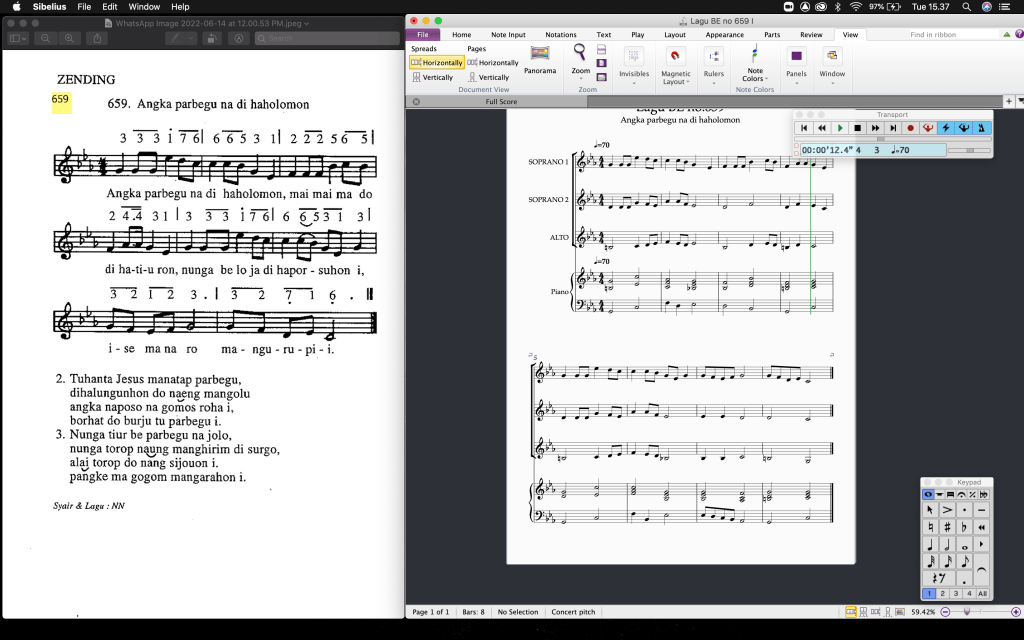
Task: Enable voice 2 on the Keypad
Action: point(943,594)
